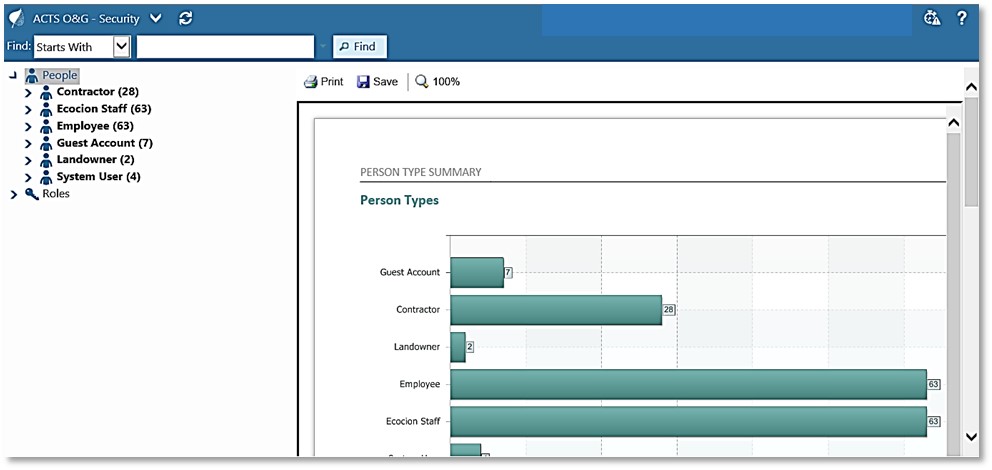
Task: Expand the System User (4) node
Action: click(x=28, y=178)
